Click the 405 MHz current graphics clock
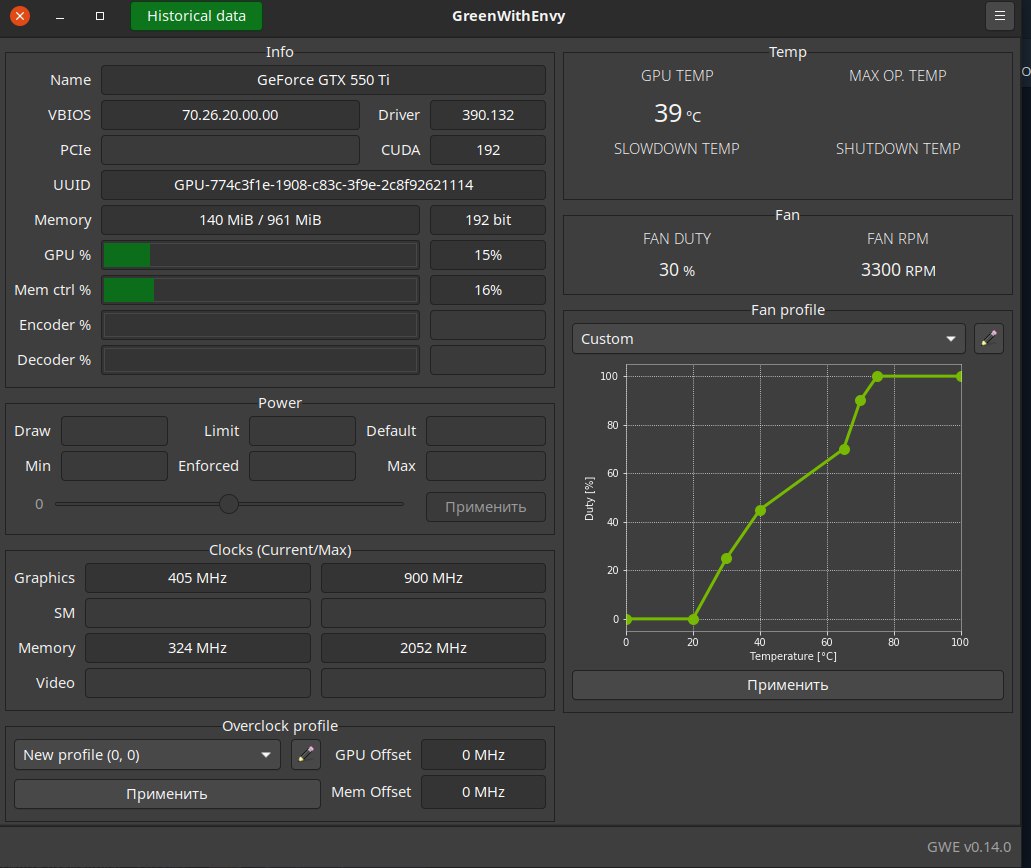 197,578
